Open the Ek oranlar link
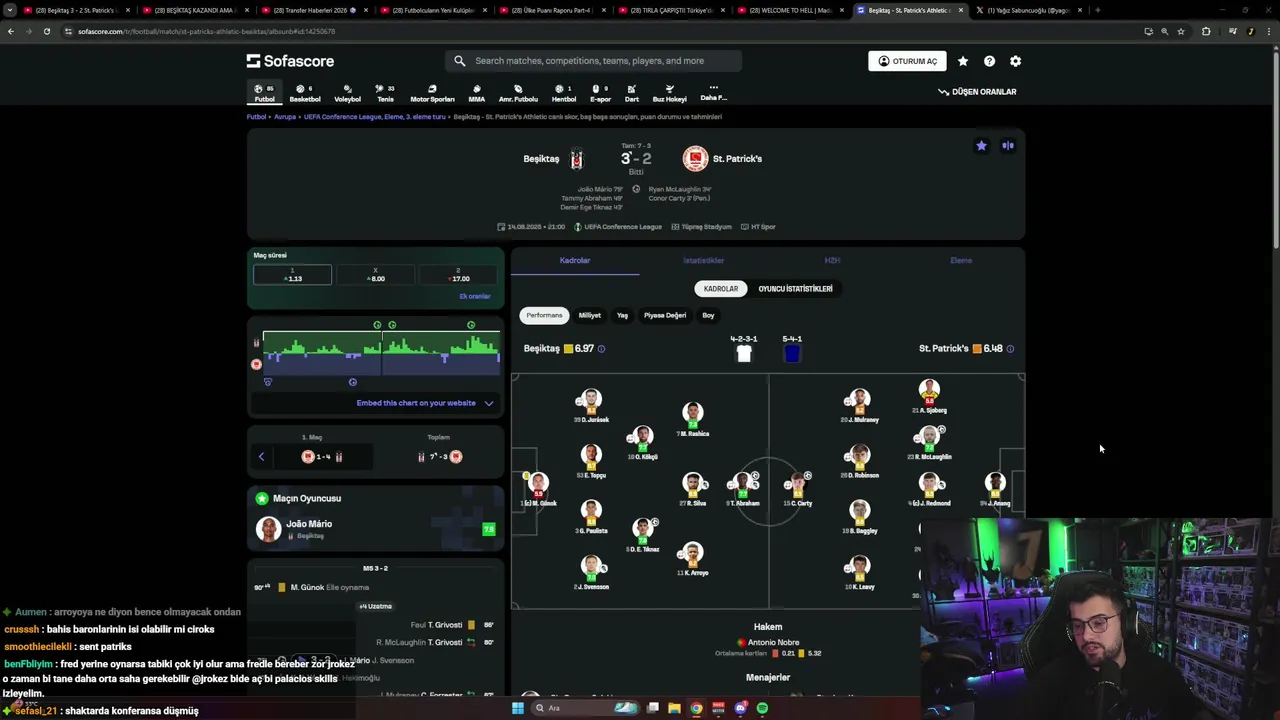 pyautogui.click(x=474, y=296)
